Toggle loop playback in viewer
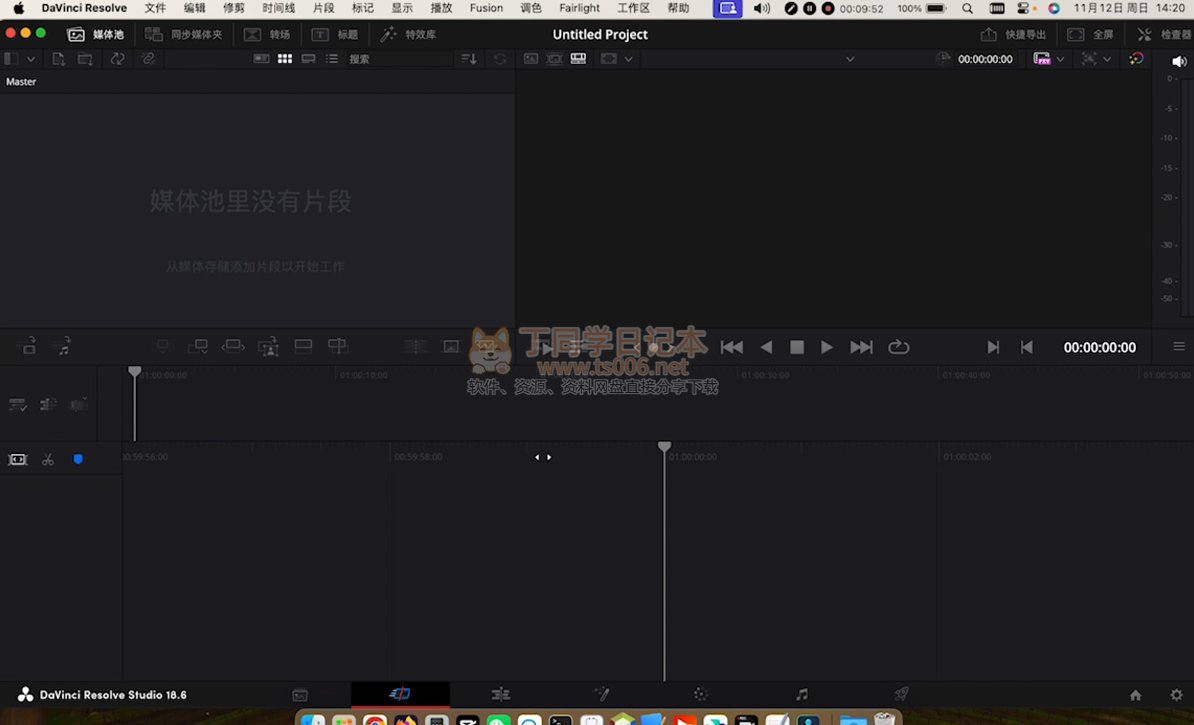This screenshot has height=725, width=1194. point(898,347)
